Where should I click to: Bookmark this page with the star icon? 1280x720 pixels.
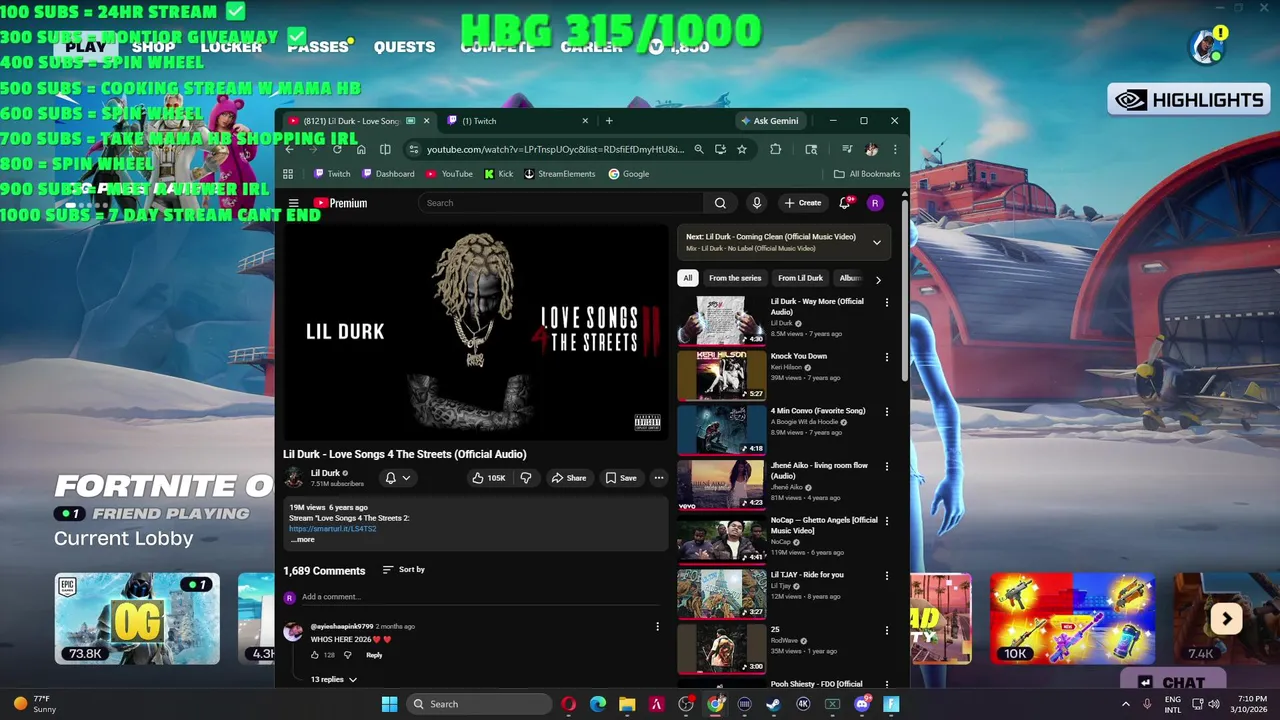742,149
